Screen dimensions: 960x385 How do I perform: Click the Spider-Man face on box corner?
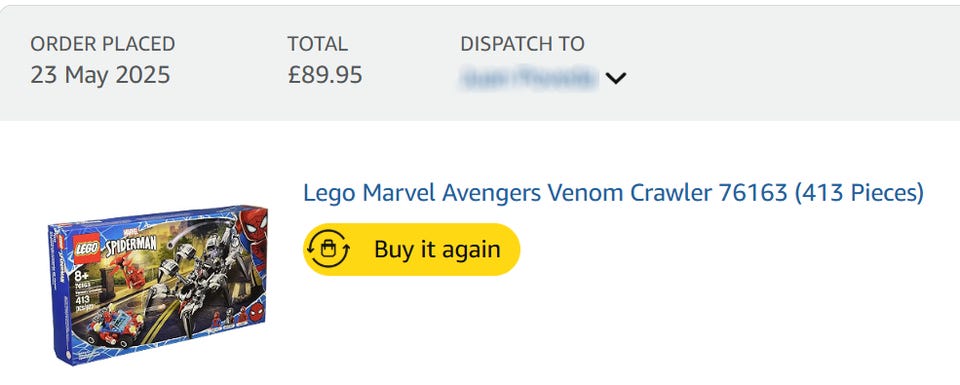[x=252, y=225]
